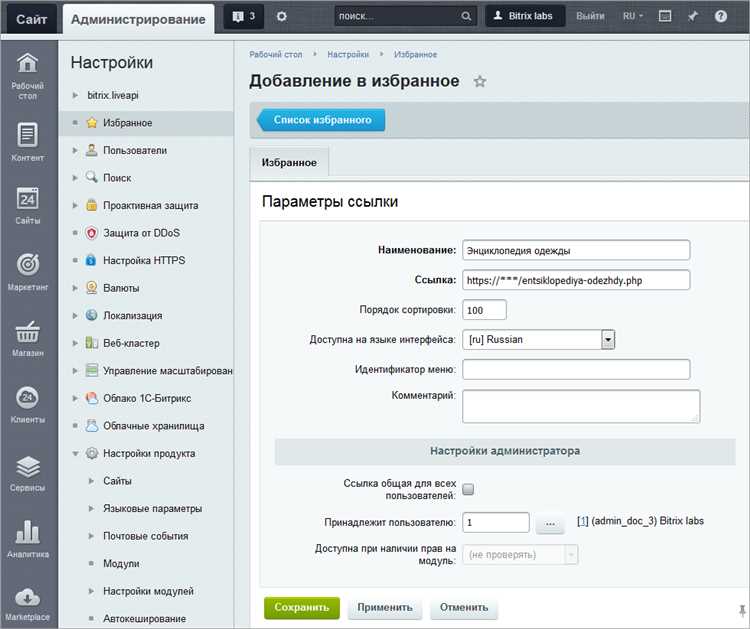Open Облачные хранилища menu item
Image resolution: width=750 pixels, height=629 pixels.
154,426
